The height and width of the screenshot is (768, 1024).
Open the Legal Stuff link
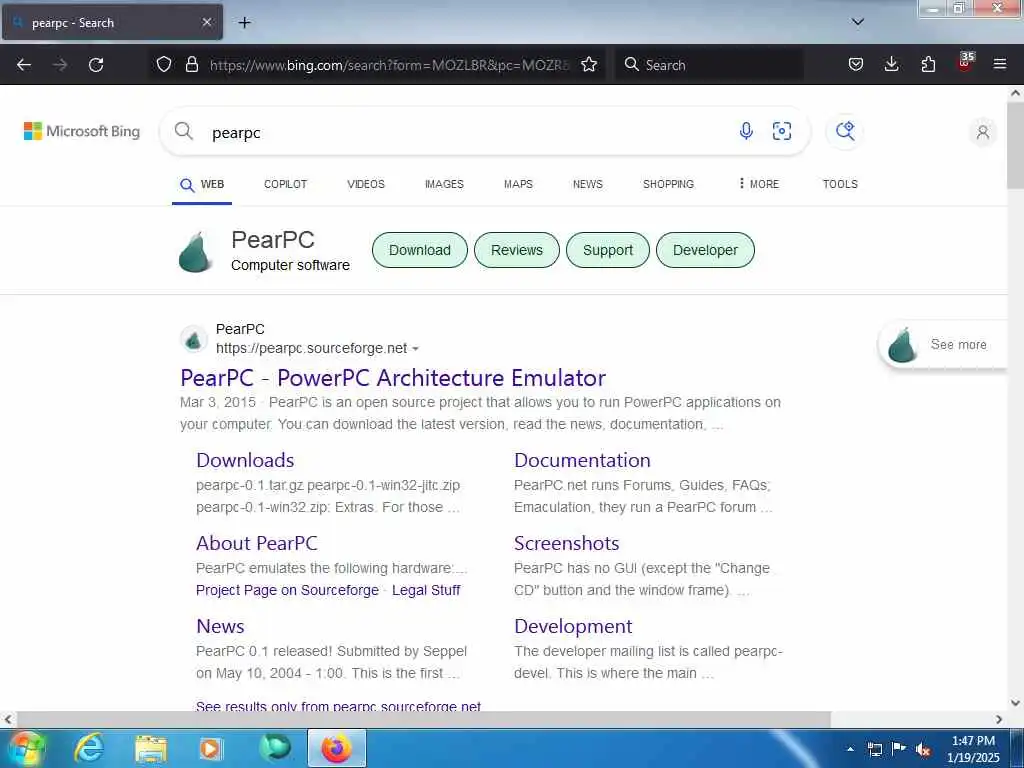point(426,590)
